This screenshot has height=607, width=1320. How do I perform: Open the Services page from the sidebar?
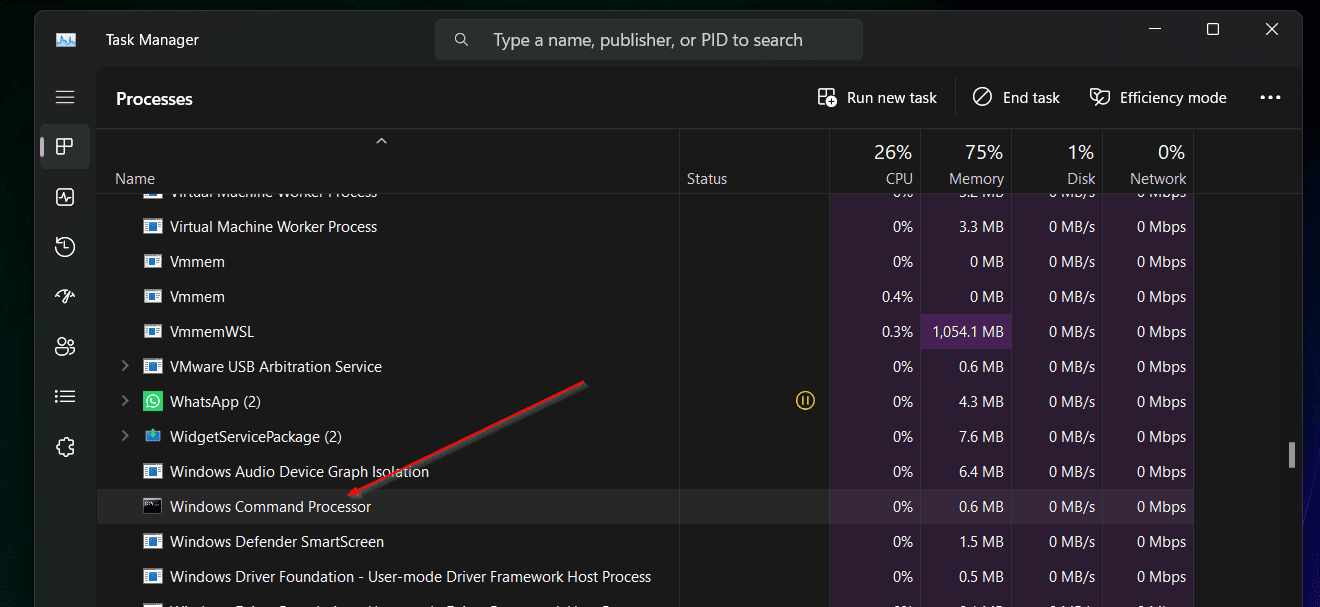point(65,447)
